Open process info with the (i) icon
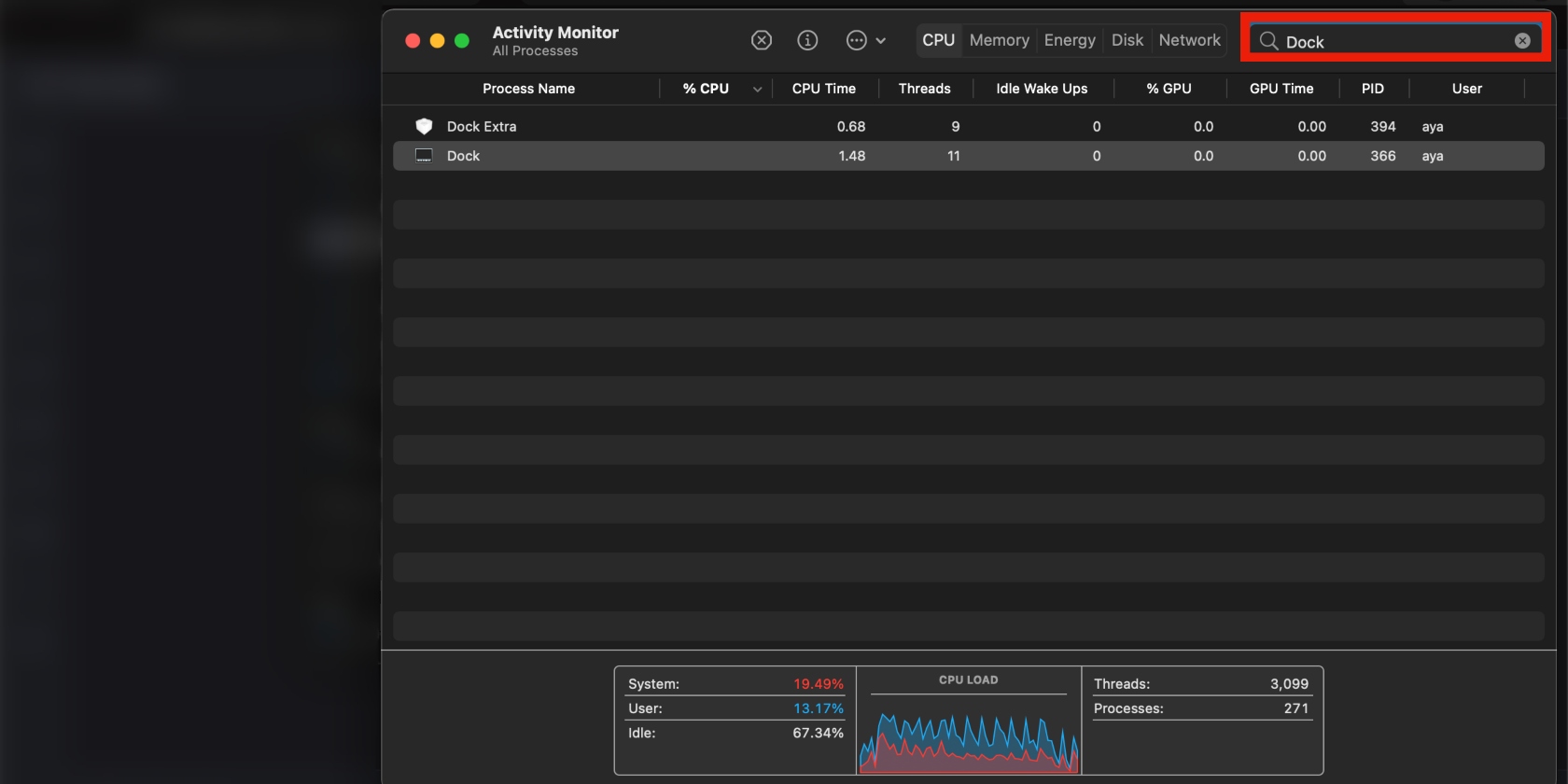The width and height of the screenshot is (1568, 784). 807,40
